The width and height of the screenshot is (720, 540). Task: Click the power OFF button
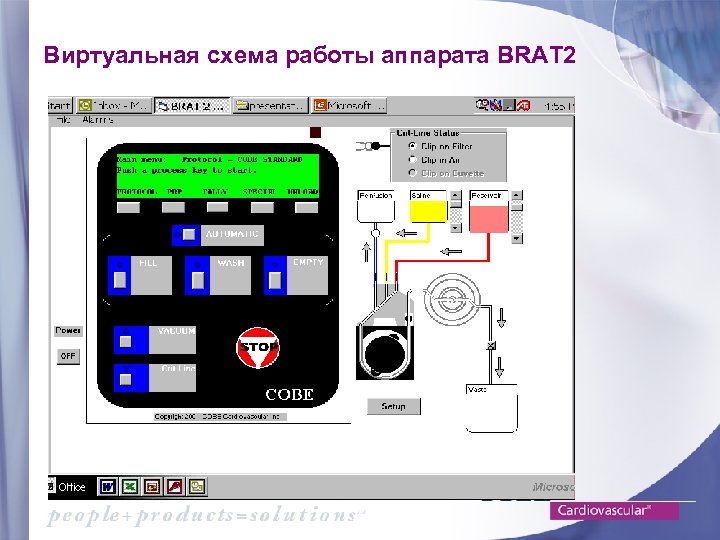[x=68, y=356]
